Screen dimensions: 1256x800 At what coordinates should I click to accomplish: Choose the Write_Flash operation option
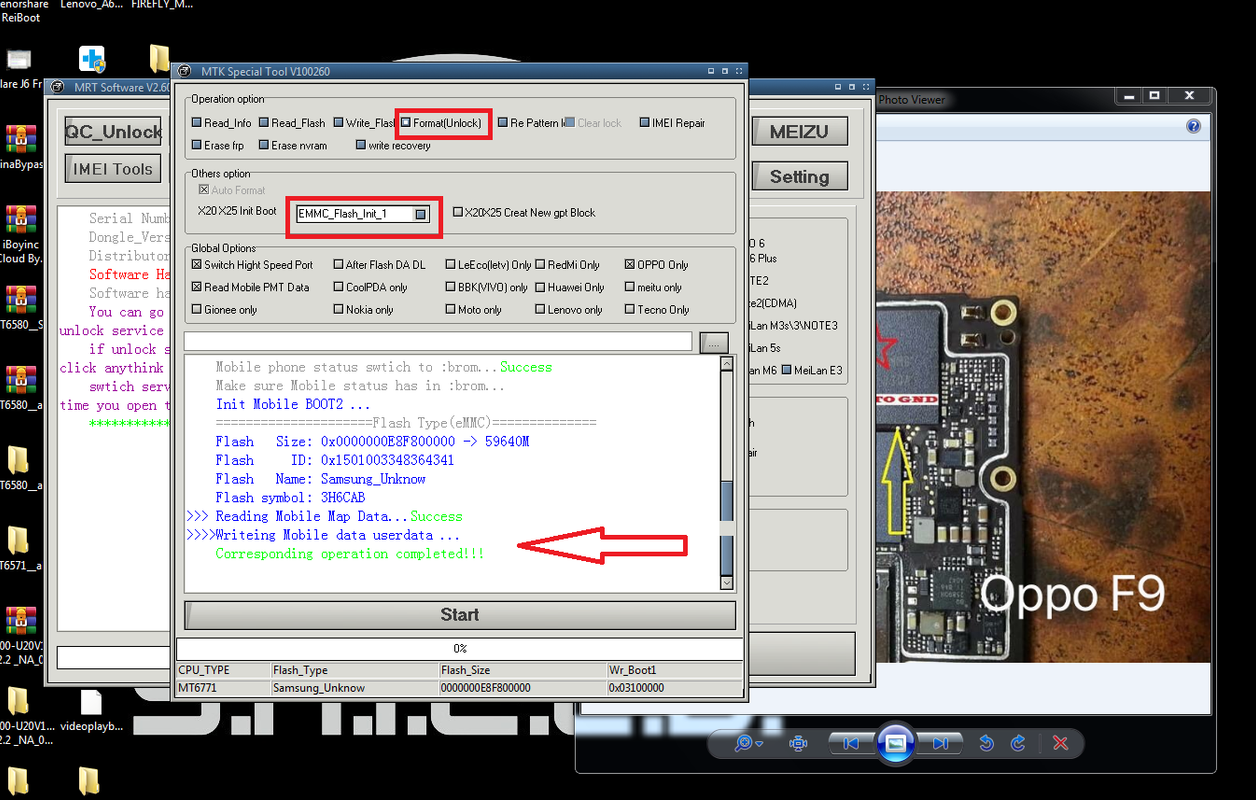(339, 123)
